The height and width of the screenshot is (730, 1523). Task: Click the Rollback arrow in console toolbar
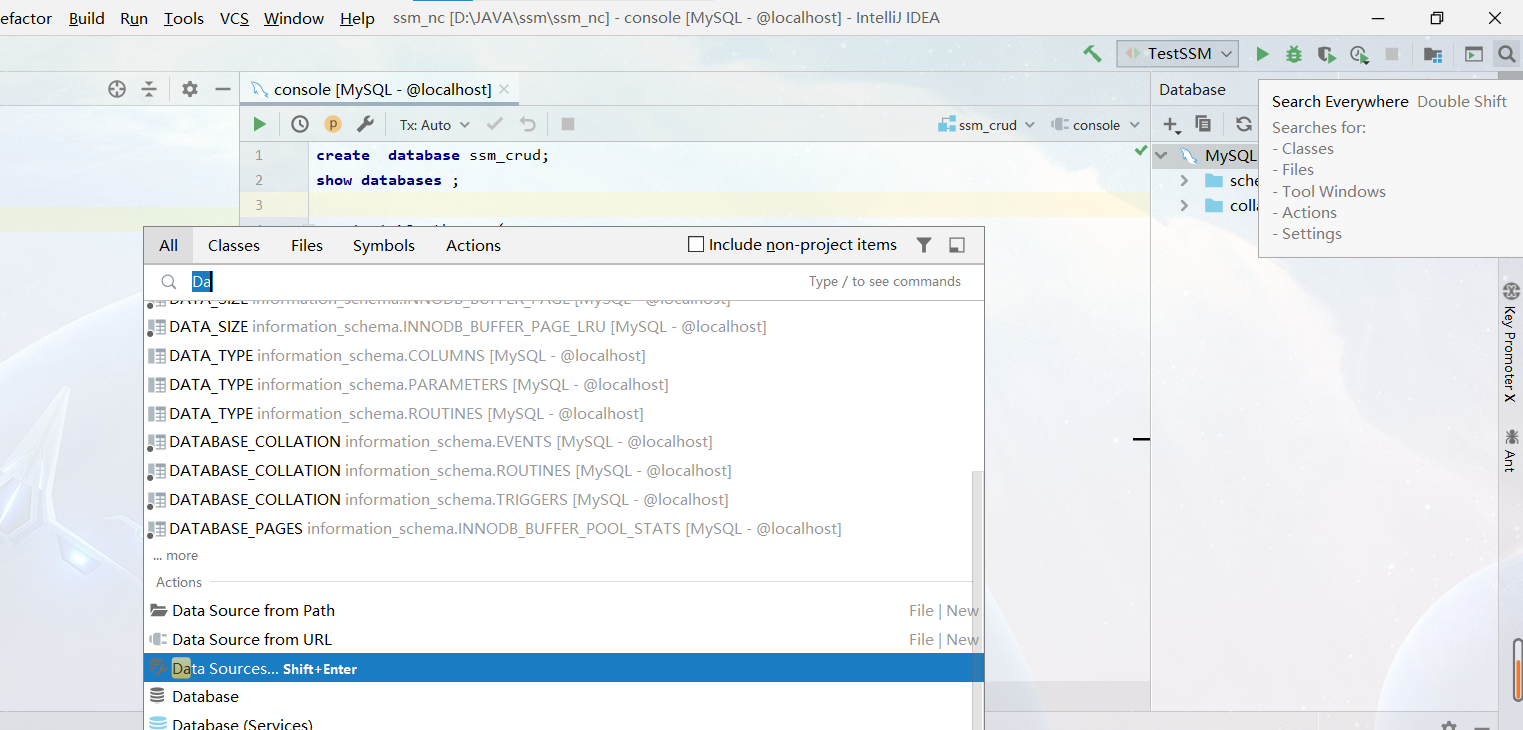(x=528, y=125)
